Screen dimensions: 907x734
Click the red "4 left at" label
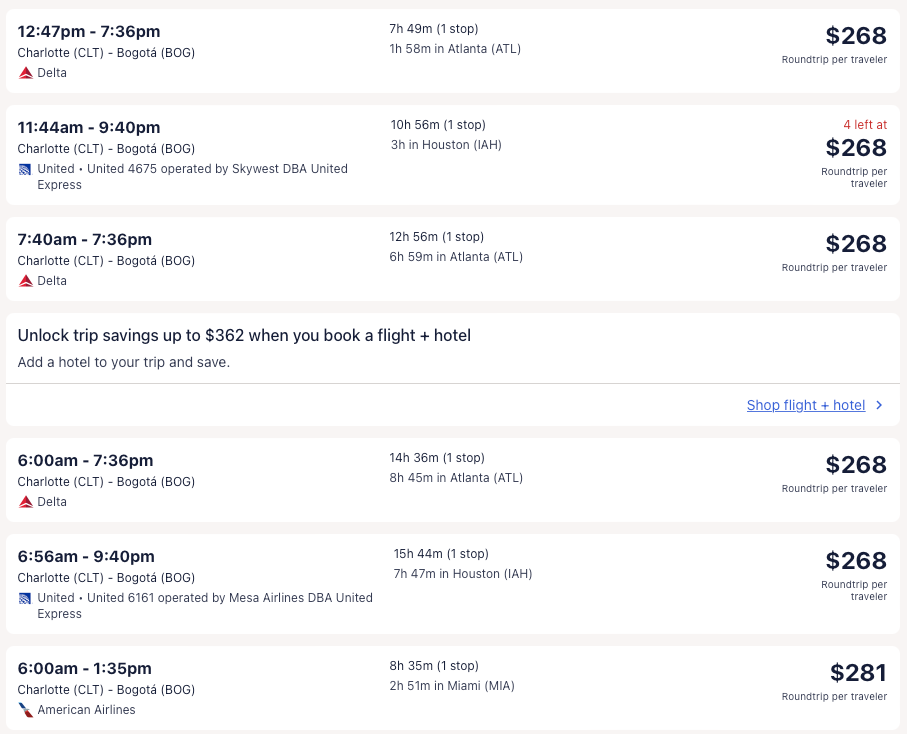864,125
